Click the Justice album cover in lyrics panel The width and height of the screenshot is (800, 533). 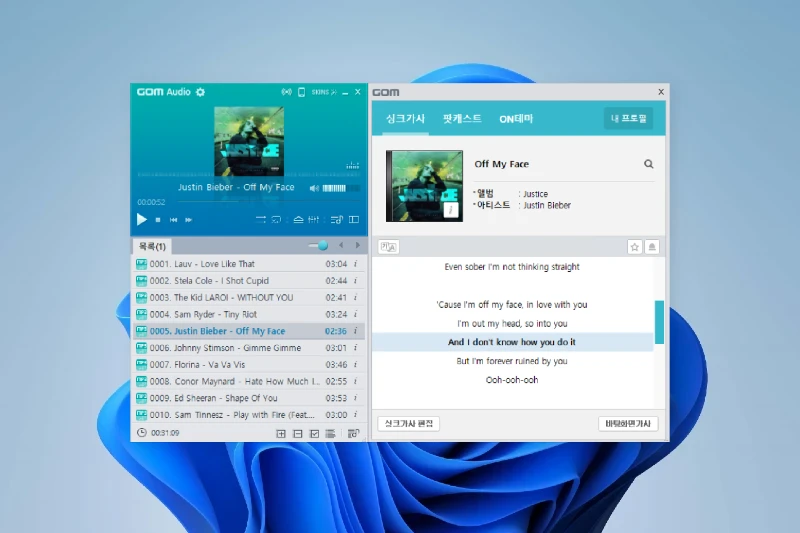[x=424, y=186]
